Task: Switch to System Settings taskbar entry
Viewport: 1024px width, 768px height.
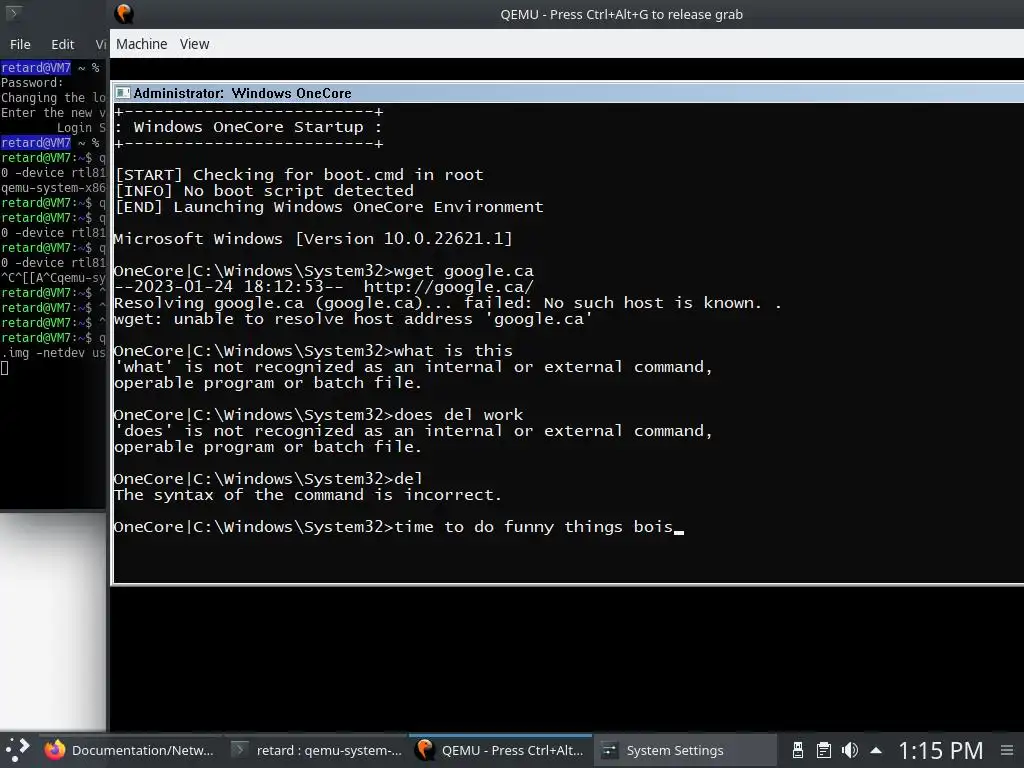Action: pyautogui.click(x=684, y=750)
